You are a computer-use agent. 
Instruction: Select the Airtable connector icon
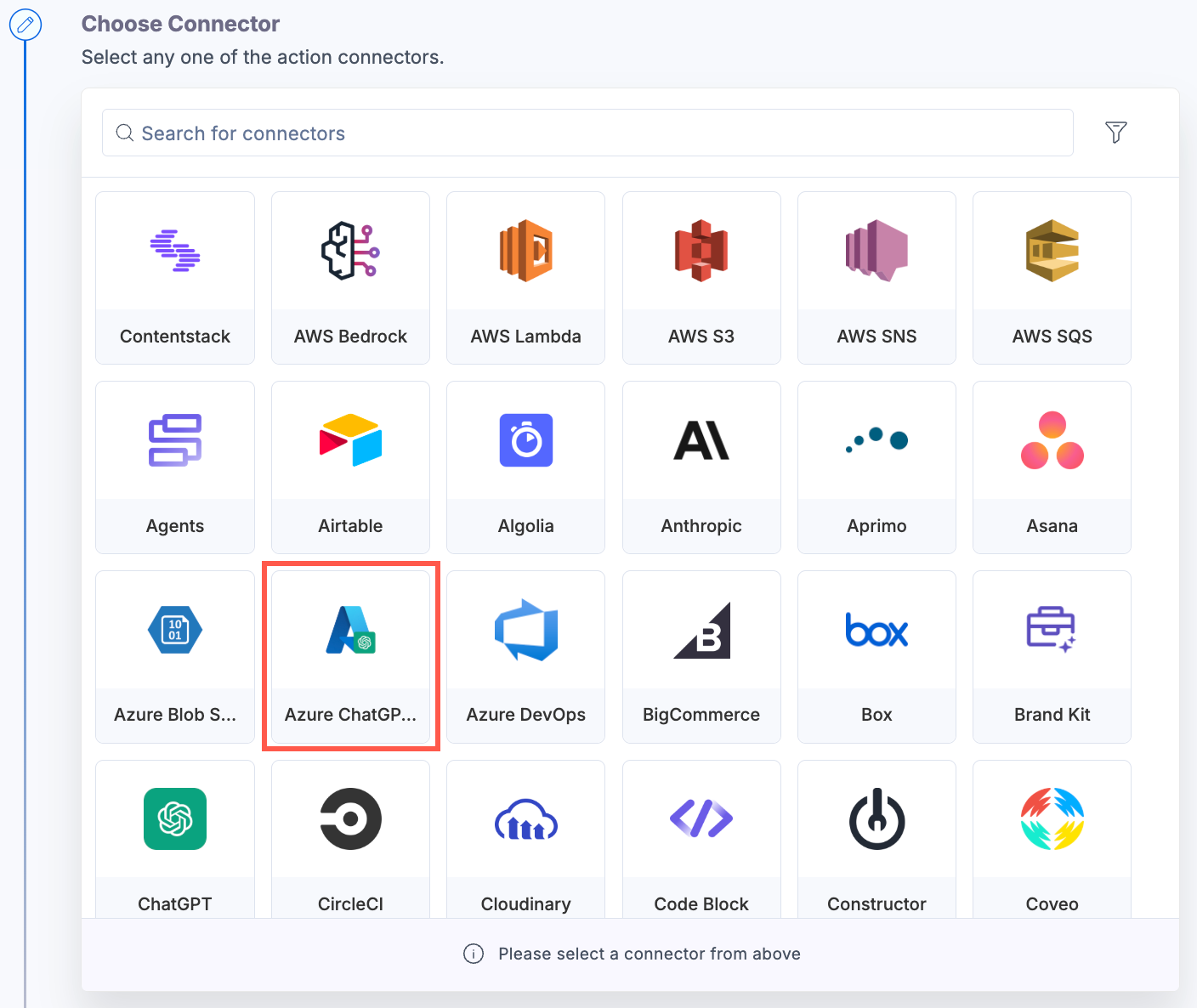[350, 440]
